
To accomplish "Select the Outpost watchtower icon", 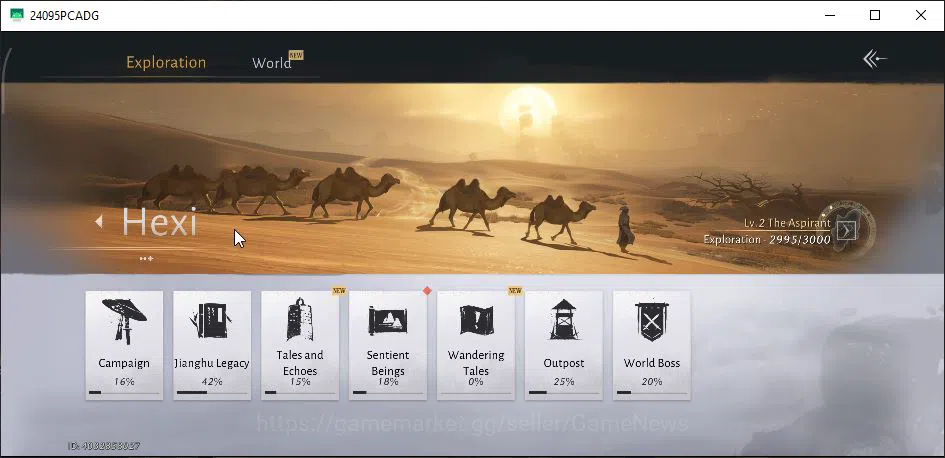I will pyautogui.click(x=564, y=319).
